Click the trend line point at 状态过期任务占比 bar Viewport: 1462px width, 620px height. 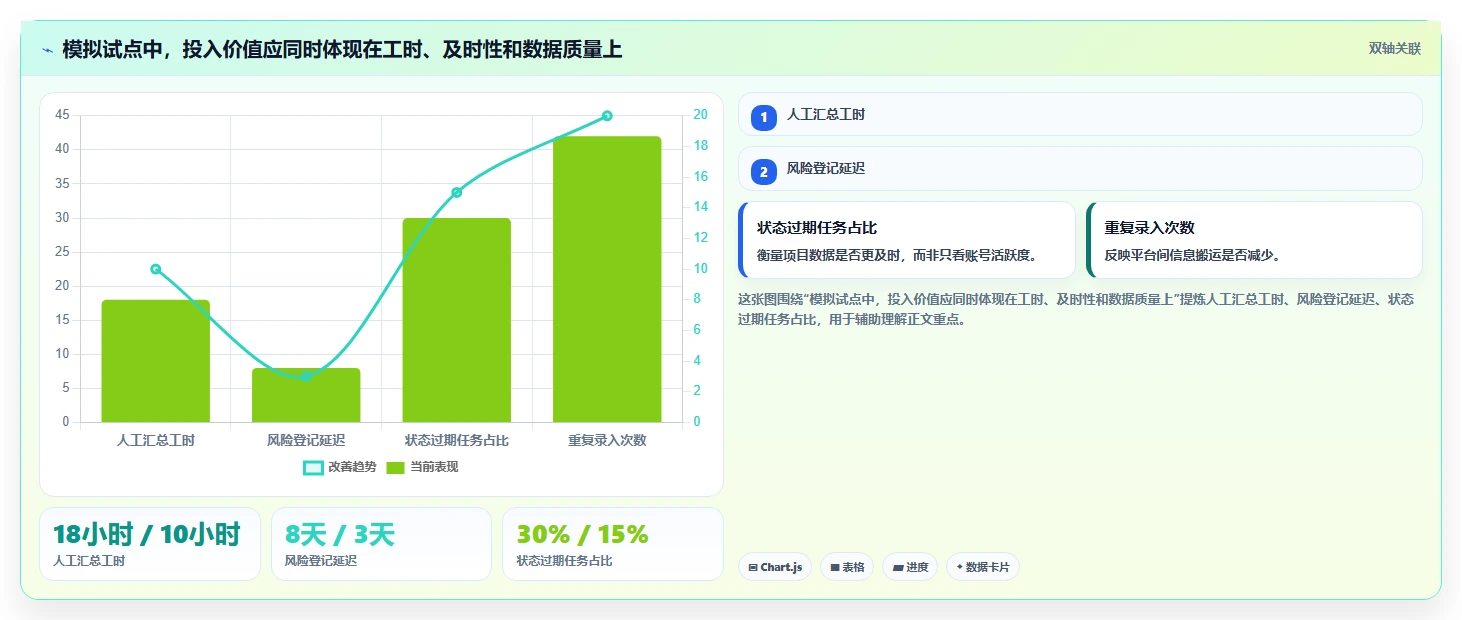pyautogui.click(x=457, y=192)
